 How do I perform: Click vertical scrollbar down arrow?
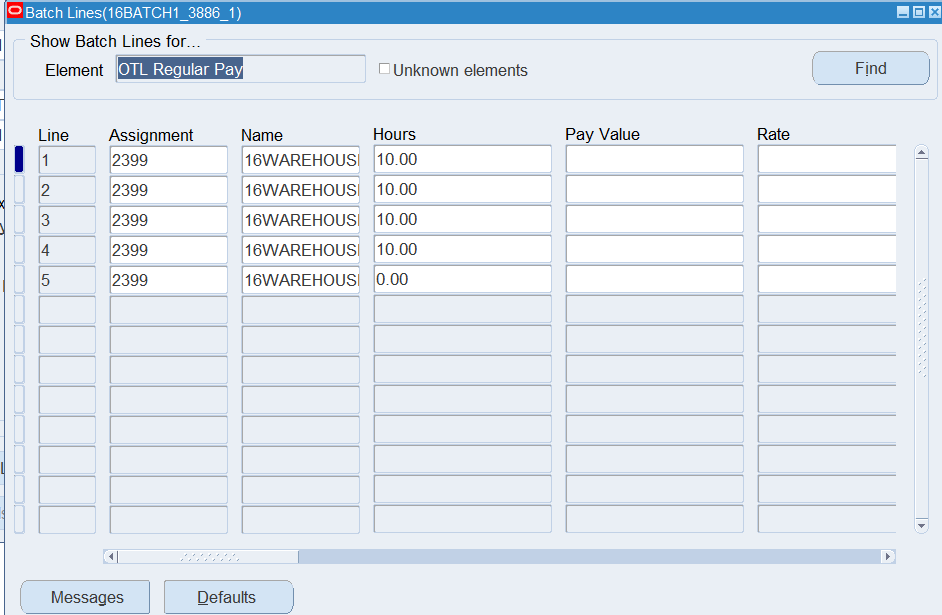[921, 525]
